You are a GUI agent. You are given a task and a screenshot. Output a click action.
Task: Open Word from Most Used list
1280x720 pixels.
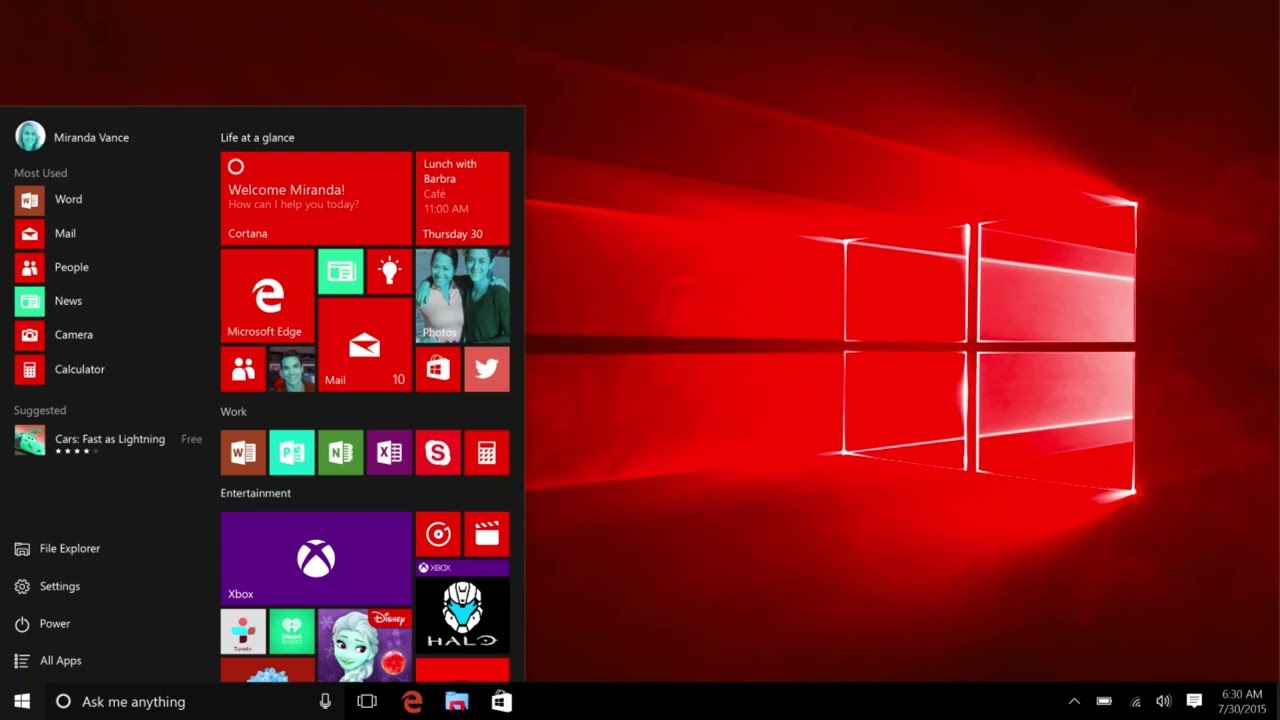coord(108,199)
